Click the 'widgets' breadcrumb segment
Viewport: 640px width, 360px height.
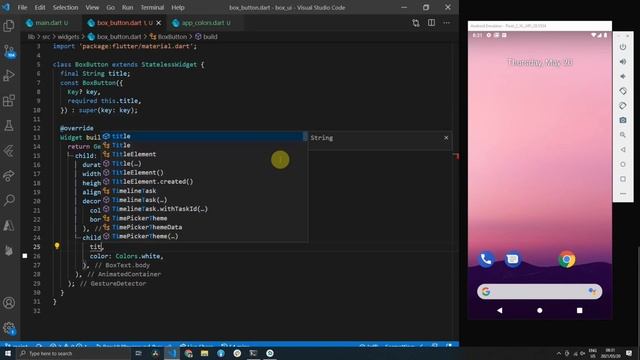point(68,37)
